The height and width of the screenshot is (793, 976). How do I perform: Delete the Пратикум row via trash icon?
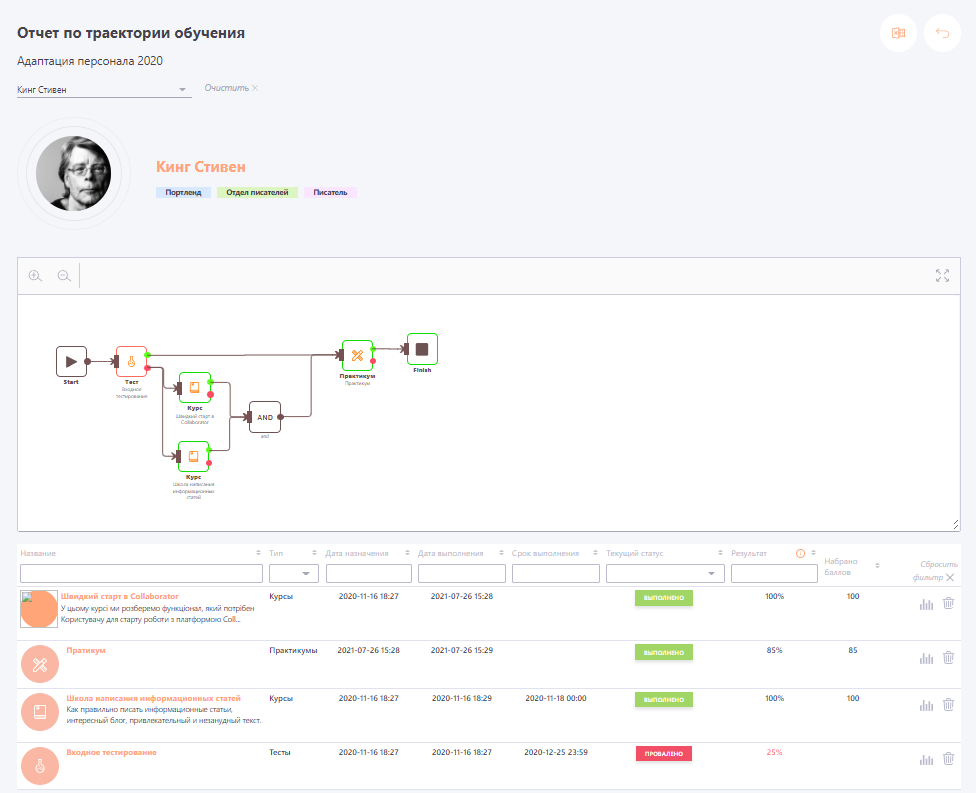click(947, 657)
